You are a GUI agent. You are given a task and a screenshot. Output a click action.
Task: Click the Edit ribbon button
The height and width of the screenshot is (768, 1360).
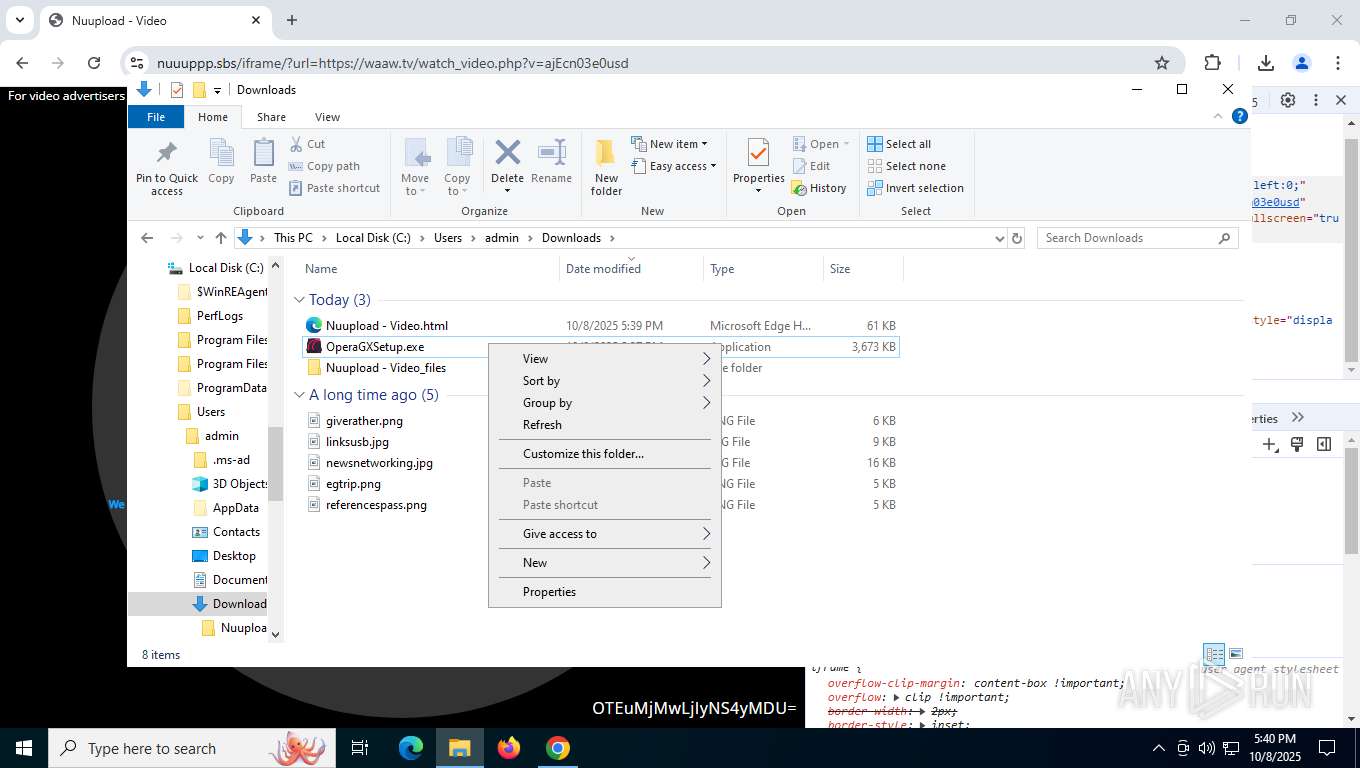click(811, 166)
